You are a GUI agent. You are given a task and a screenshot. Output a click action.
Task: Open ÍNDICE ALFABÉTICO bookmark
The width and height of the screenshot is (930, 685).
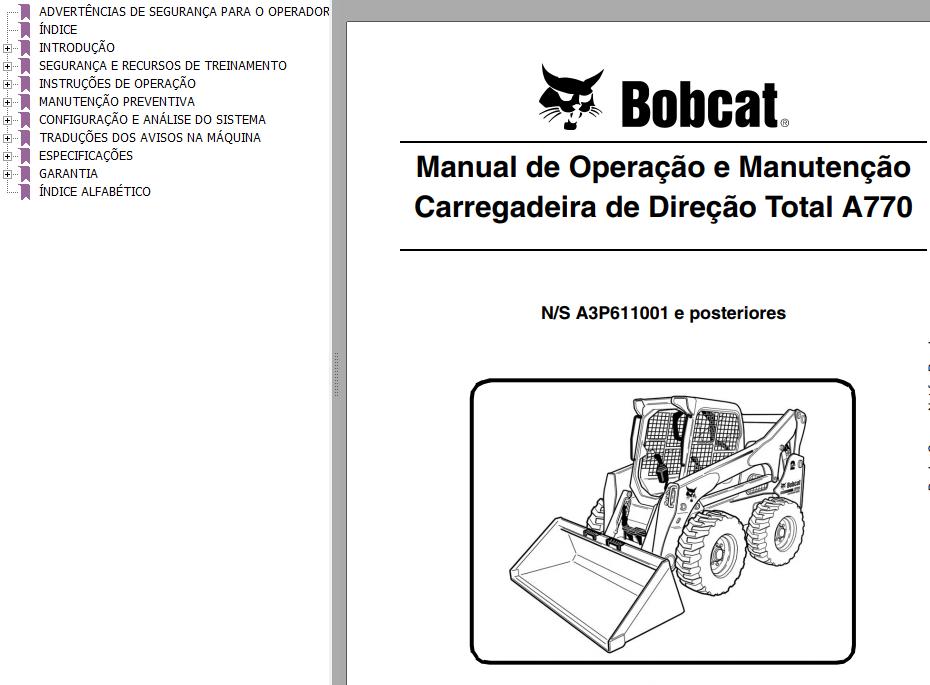point(95,192)
